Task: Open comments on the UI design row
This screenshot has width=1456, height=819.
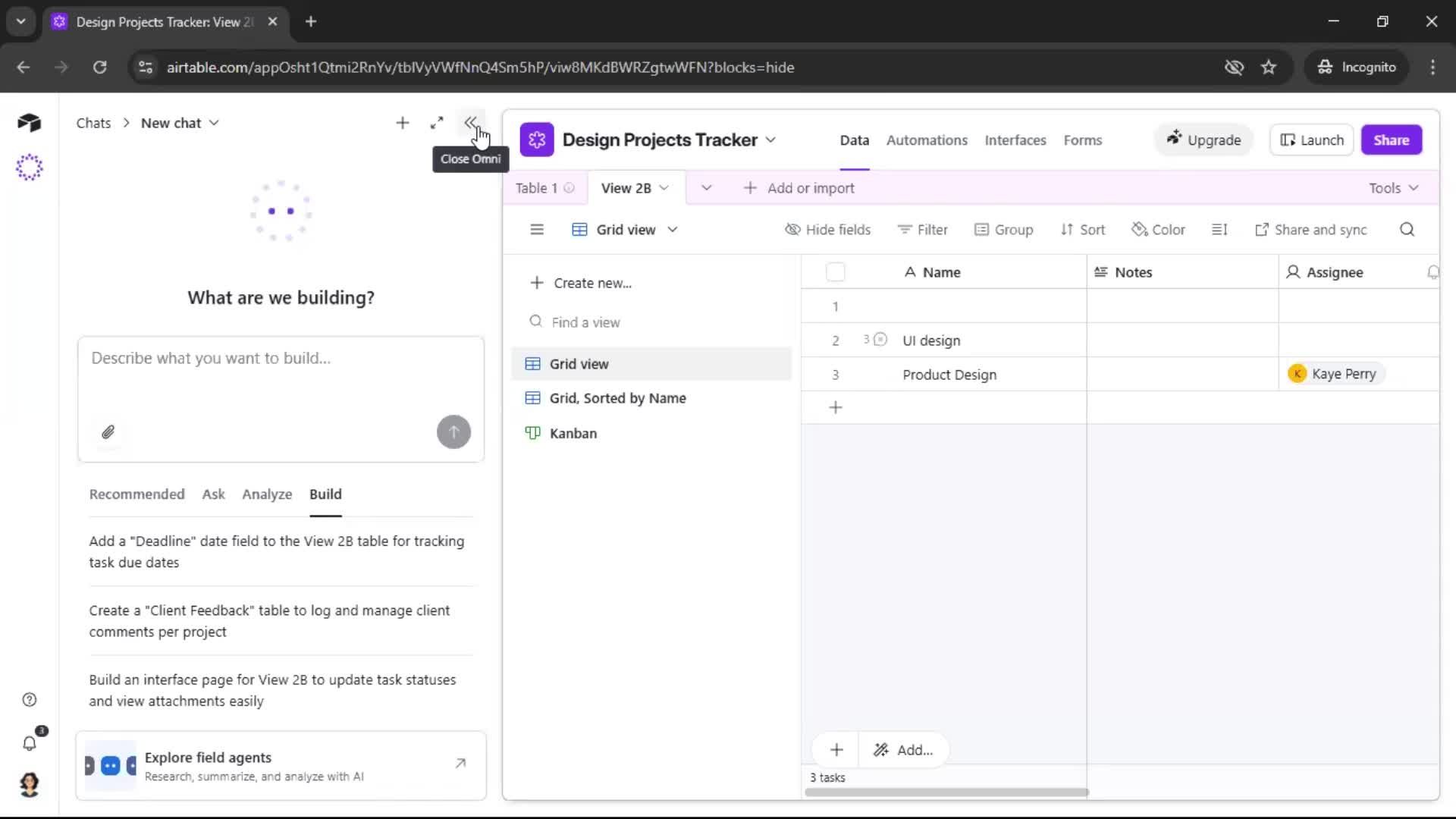Action: [875, 340]
